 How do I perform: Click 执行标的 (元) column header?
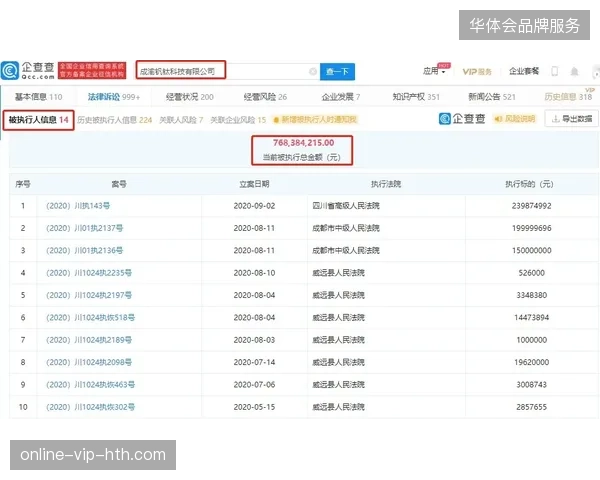click(x=529, y=184)
